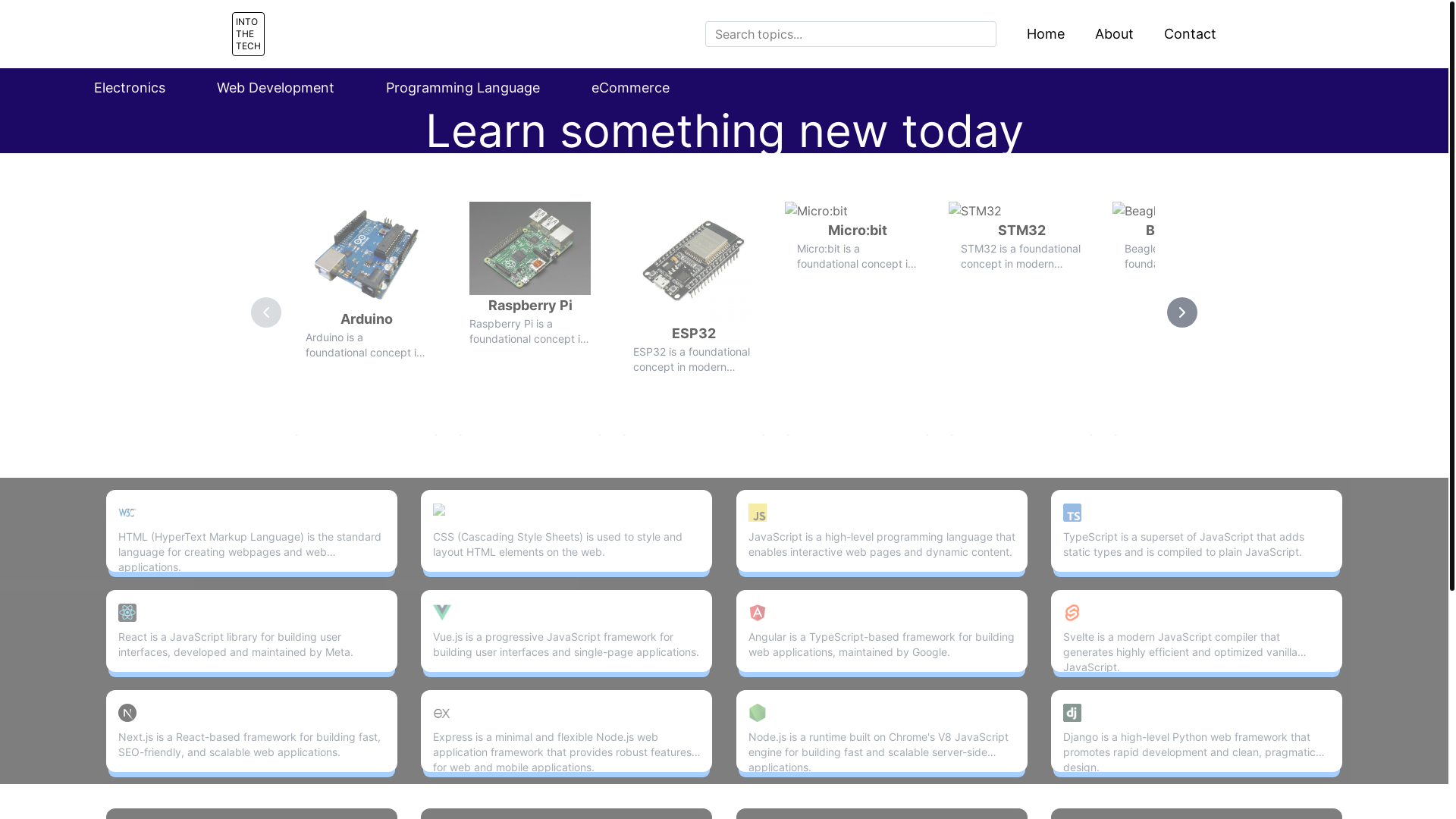Screen dimensions: 1456x819
Task: Focus the Search topics input field
Action: [x=850, y=34]
